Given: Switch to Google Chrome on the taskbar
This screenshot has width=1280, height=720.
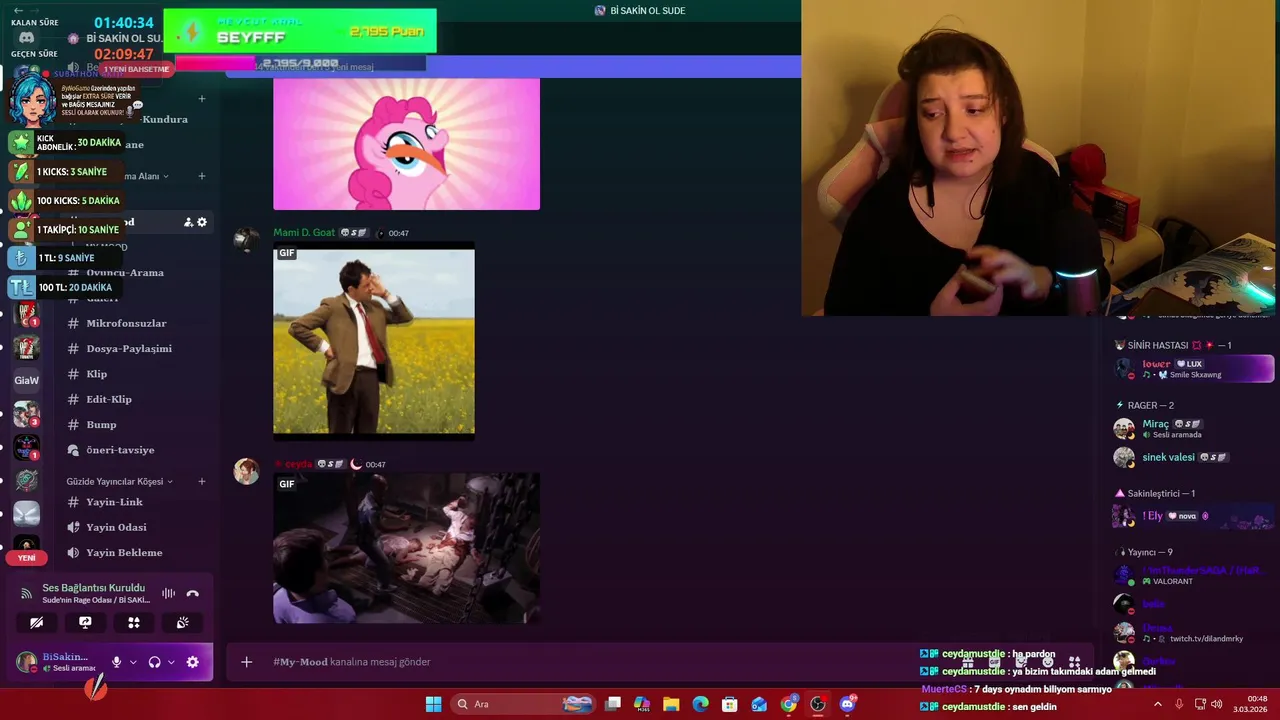Looking at the screenshot, I should 789,704.
